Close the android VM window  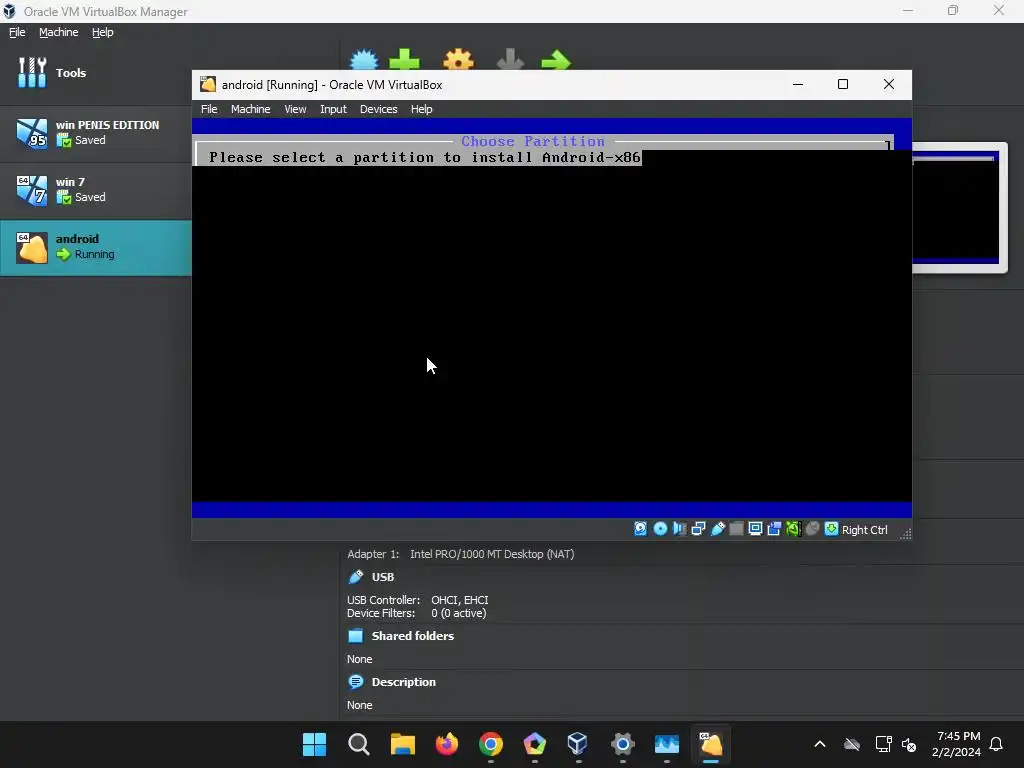(x=888, y=84)
